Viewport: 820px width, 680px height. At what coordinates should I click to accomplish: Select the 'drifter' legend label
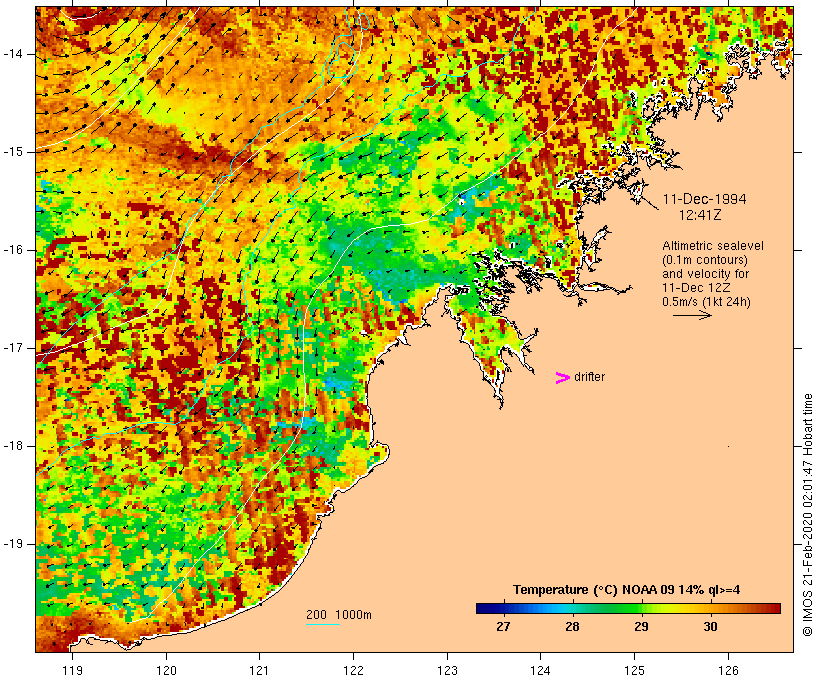[x=589, y=377]
